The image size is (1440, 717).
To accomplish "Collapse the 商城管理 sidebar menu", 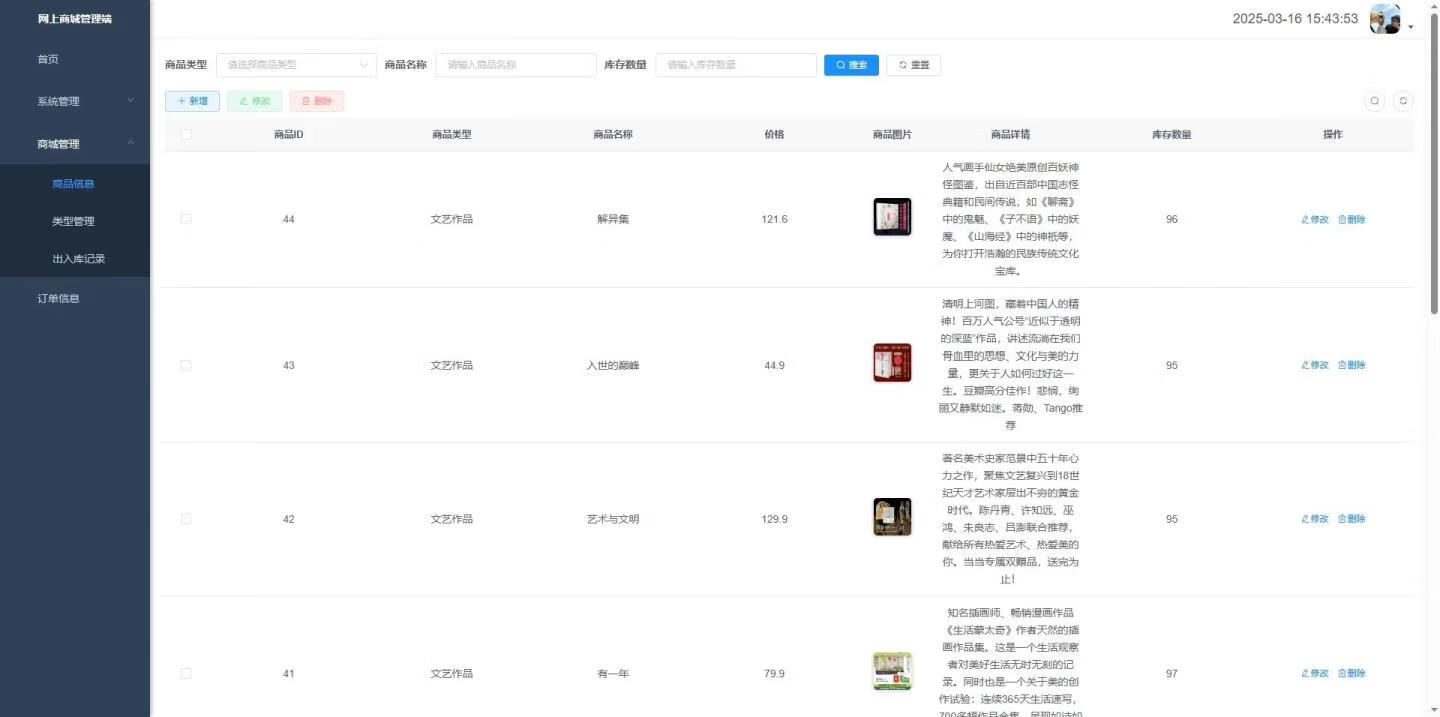I will pyautogui.click(x=75, y=144).
